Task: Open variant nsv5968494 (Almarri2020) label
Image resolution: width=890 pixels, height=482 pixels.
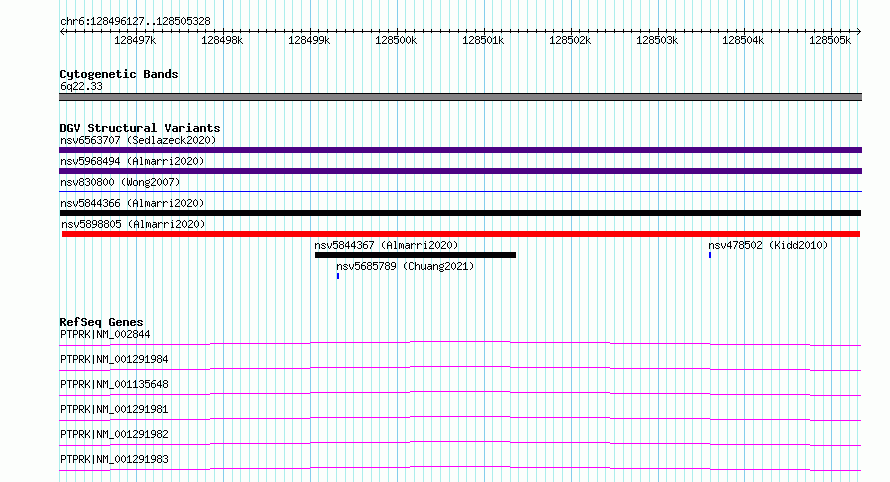Action: point(132,161)
